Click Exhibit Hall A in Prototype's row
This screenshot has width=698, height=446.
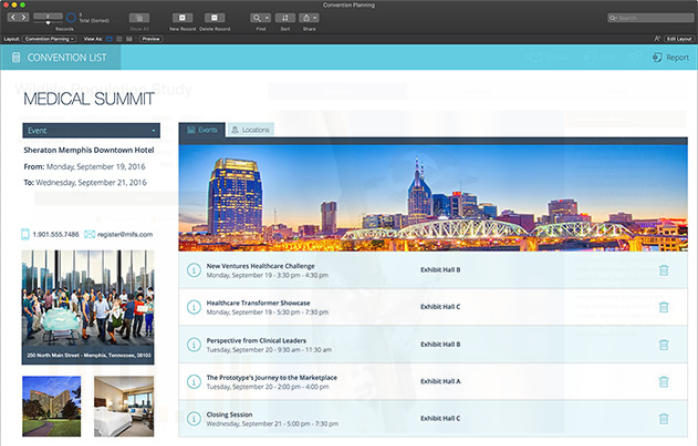[440, 381]
